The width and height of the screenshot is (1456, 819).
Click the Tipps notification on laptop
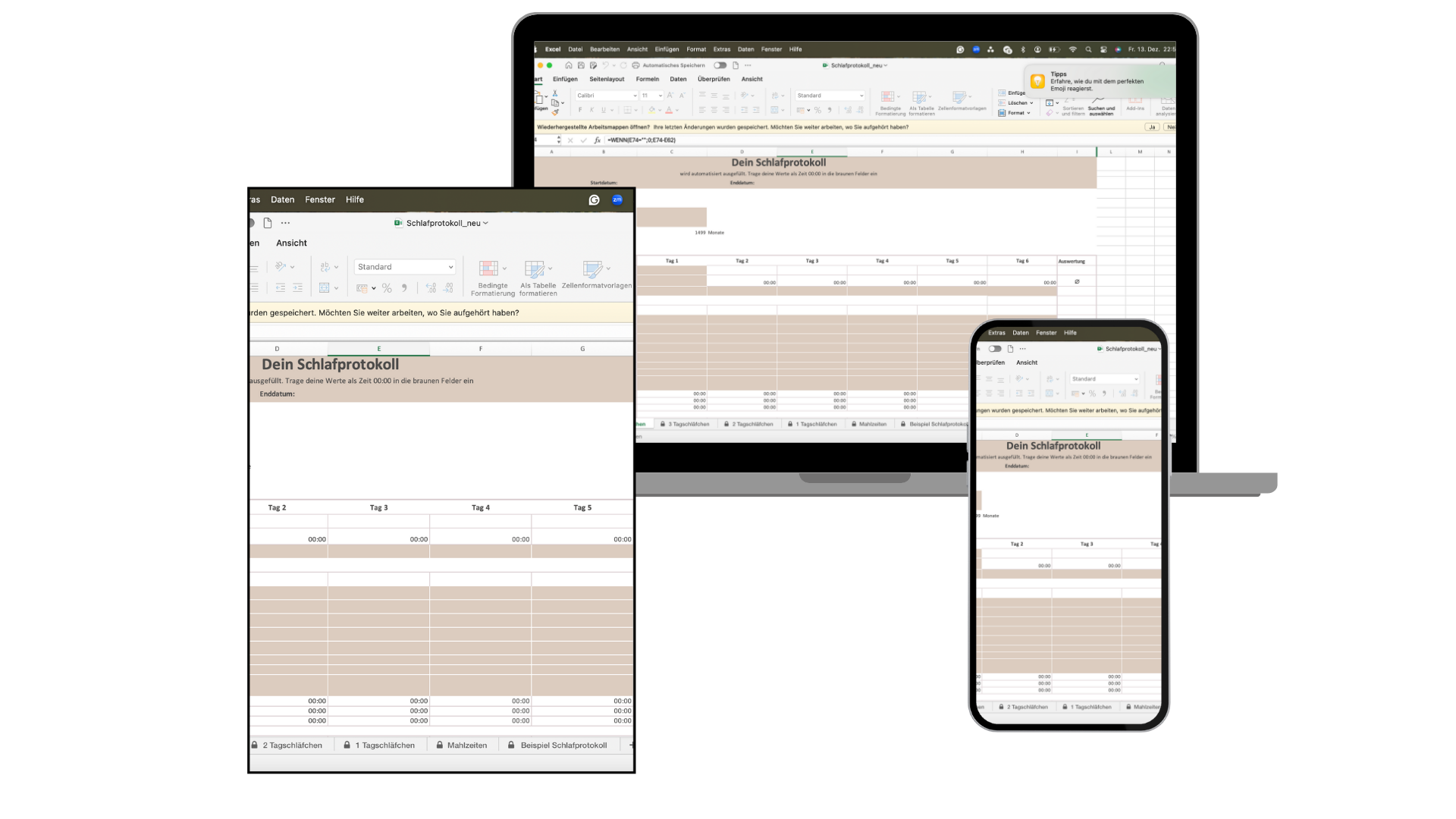click(1100, 81)
